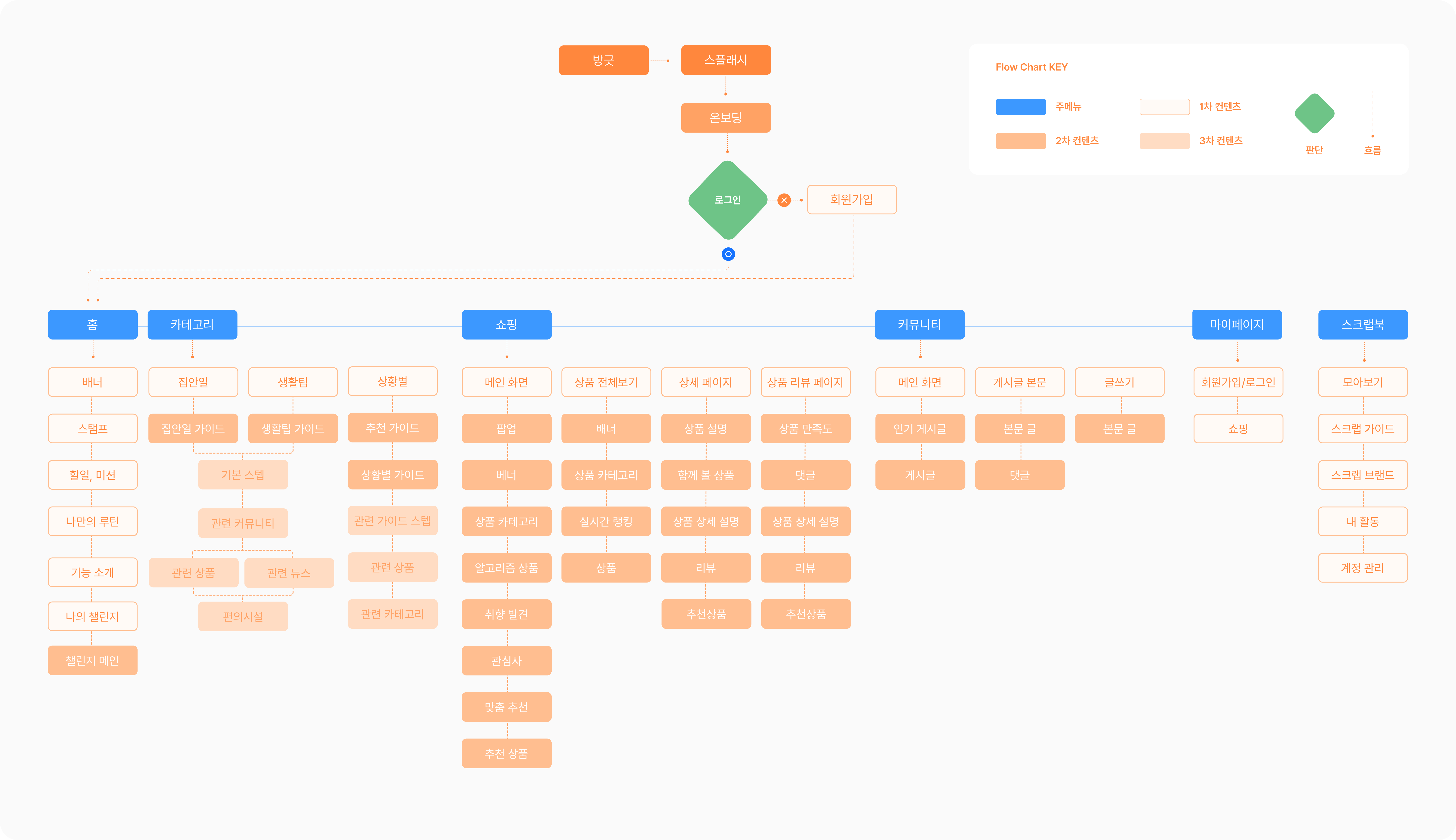Select the 홈 main menu node

[92, 325]
